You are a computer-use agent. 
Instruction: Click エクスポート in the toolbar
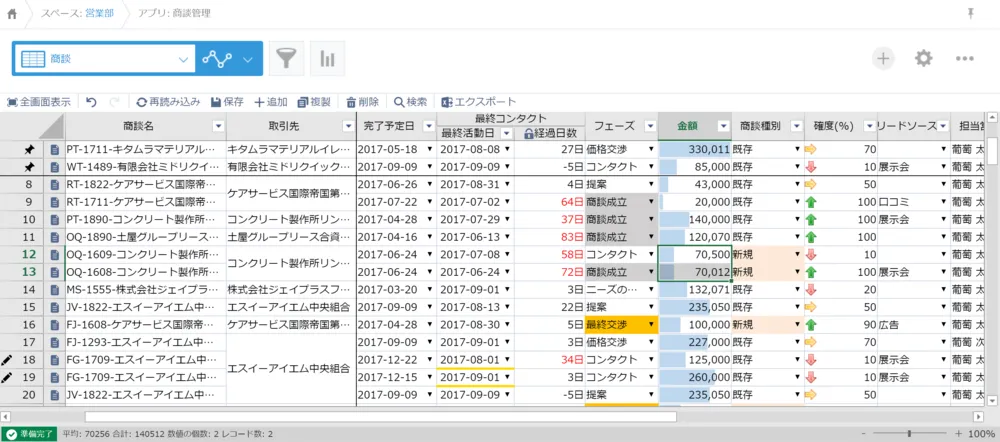(x=477, y=102)
